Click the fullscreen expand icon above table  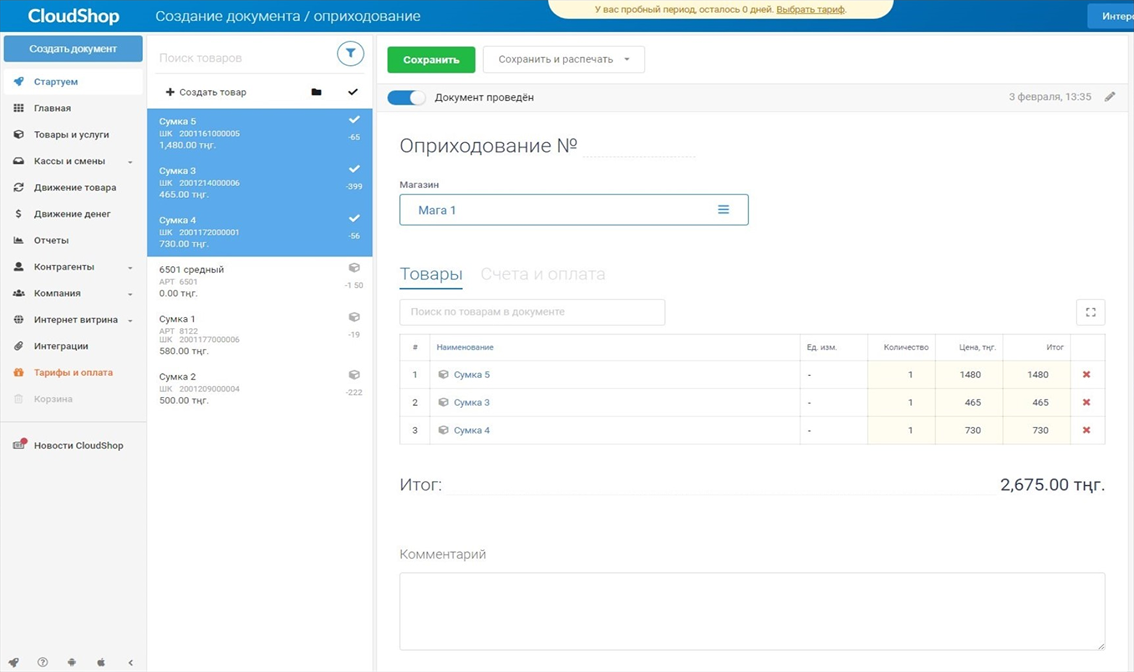(x=1090, y=312)
